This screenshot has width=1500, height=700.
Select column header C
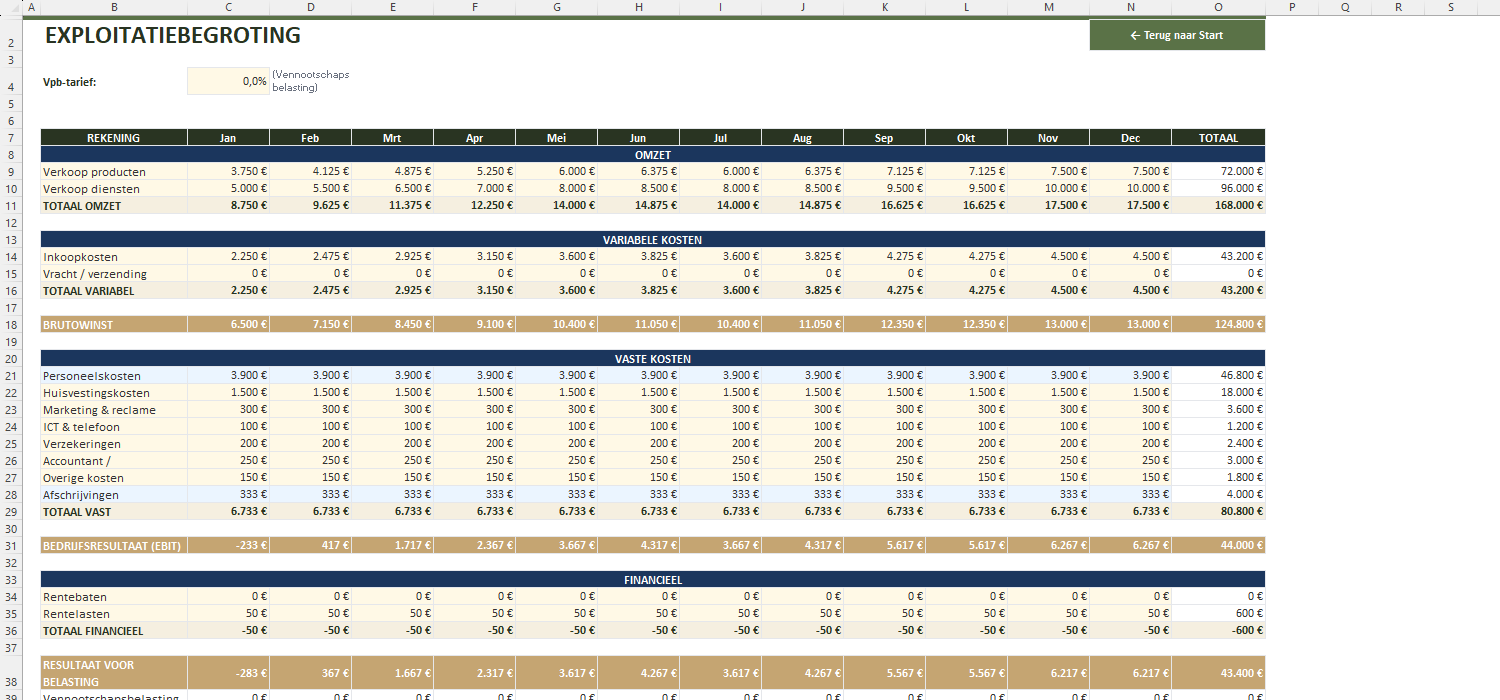point(229,7)
